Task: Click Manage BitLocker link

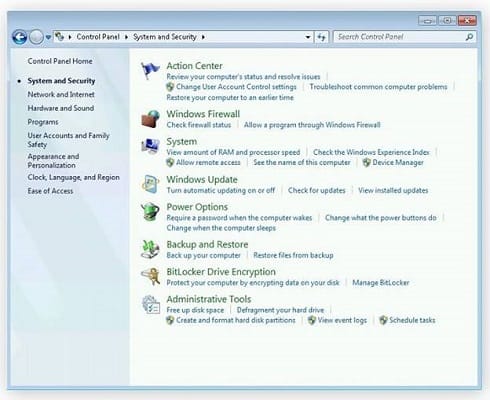Action: (381, 283)
